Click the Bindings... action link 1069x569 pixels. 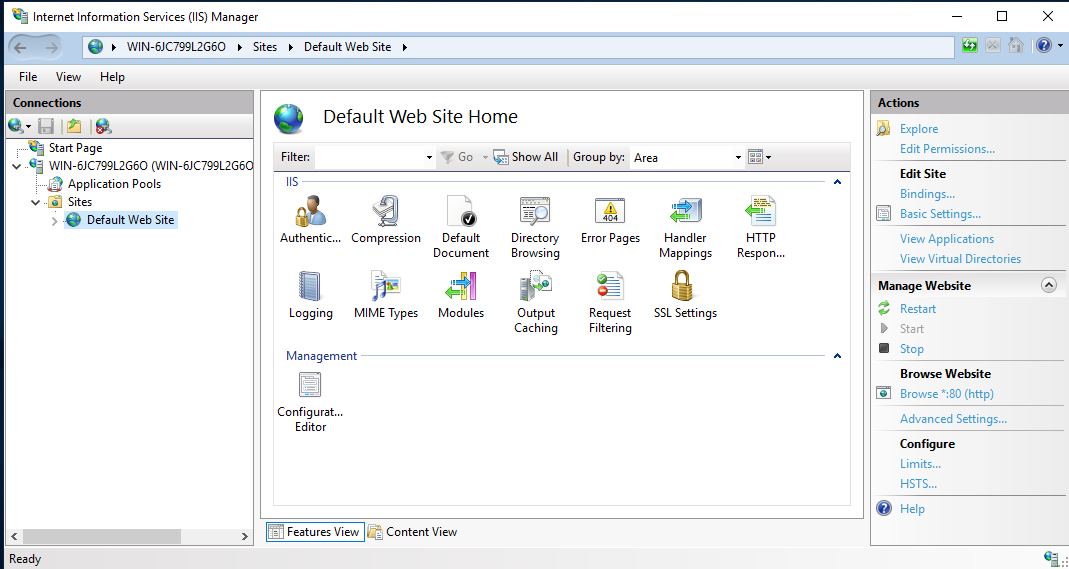[x=927, y=194]
